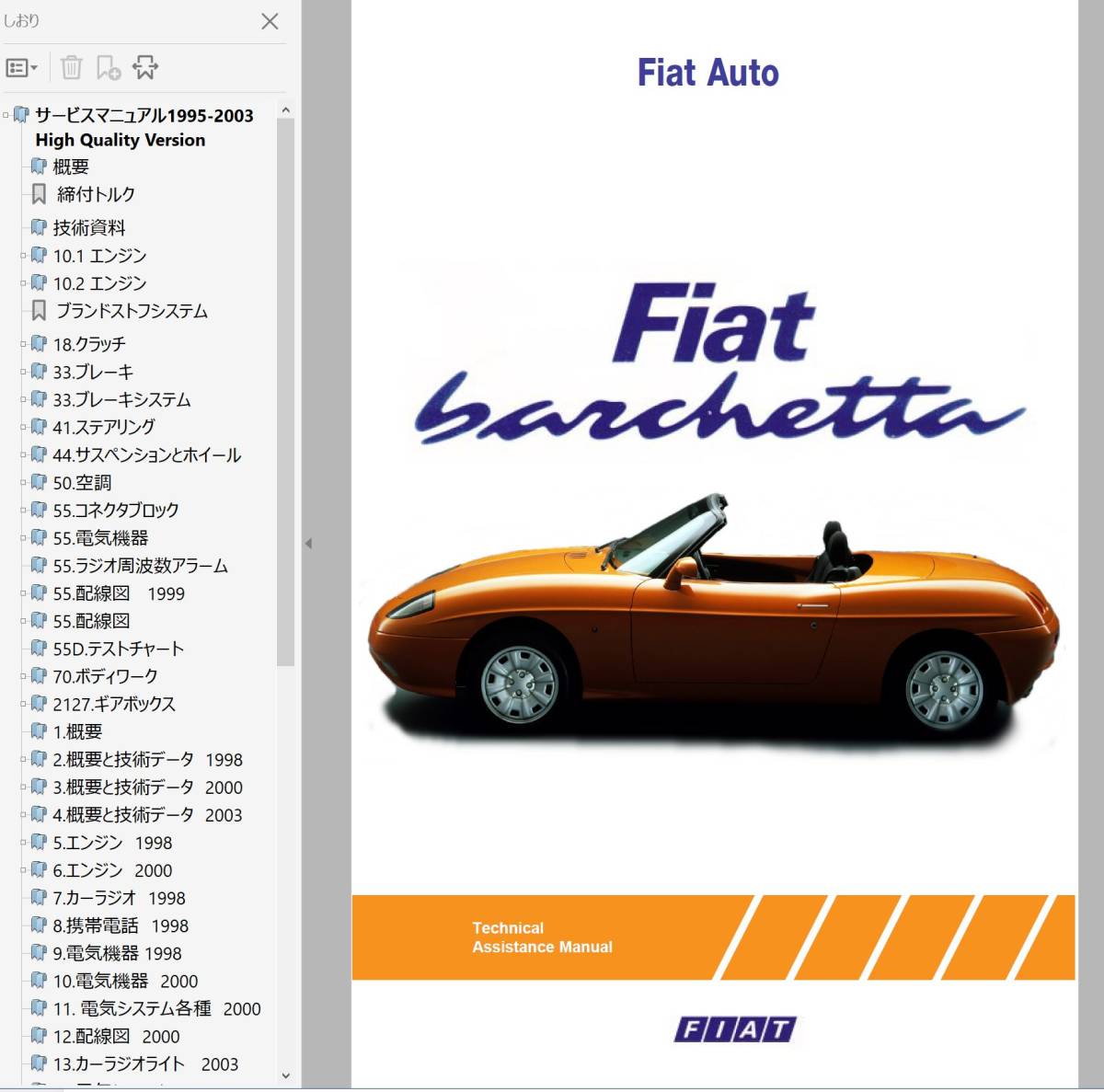
Task: Open the 2127.ギアボックス bookmark
Action: 114,704
